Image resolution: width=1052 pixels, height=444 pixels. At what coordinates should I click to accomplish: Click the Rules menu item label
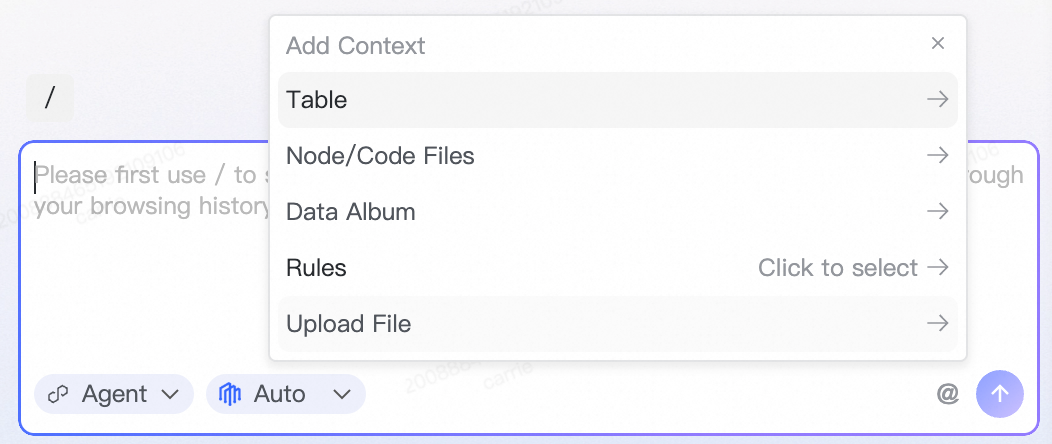316,268
